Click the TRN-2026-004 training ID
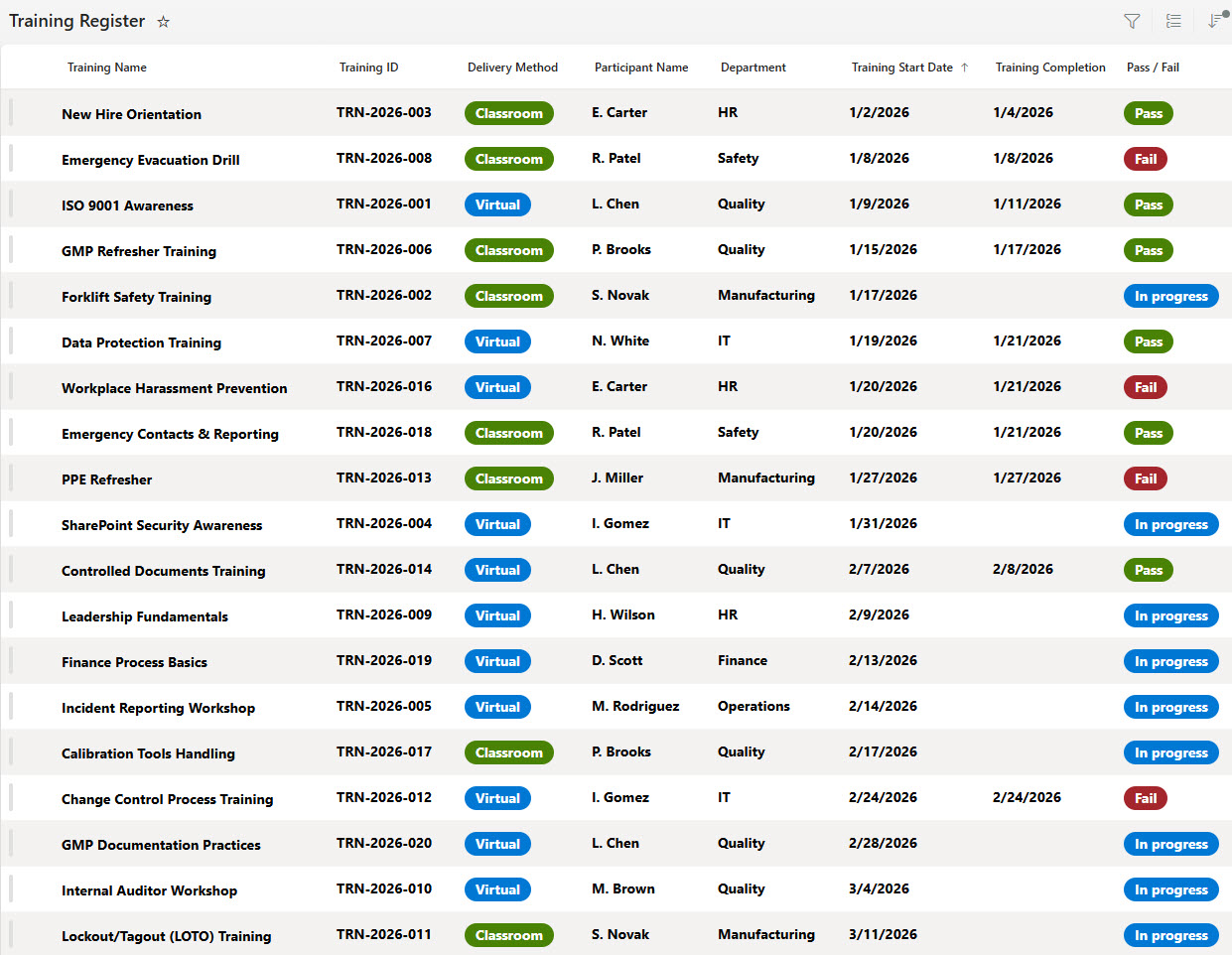This screenshot has width=1232, height=955. pos(384,524)
